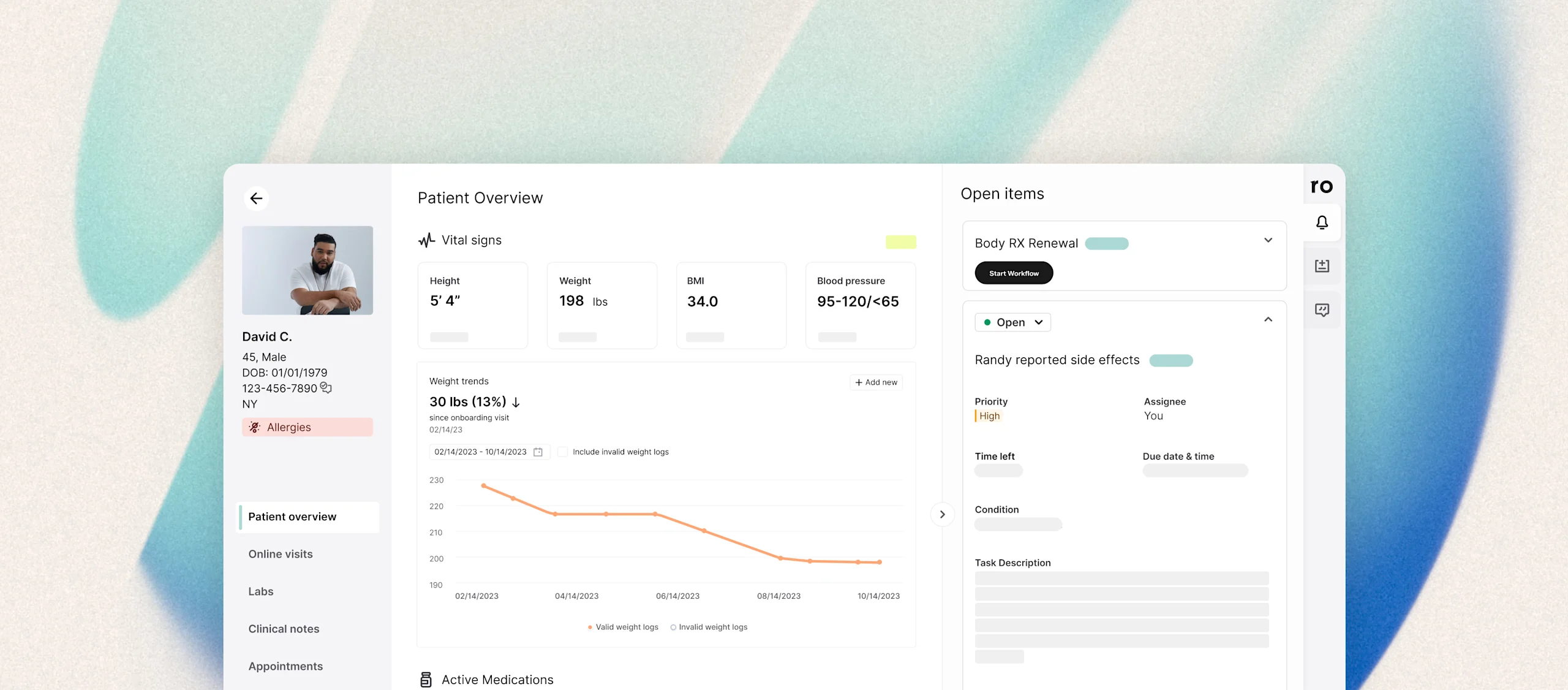
Task: Expand the Body RX Renewal item
Action: [1268, 240]
